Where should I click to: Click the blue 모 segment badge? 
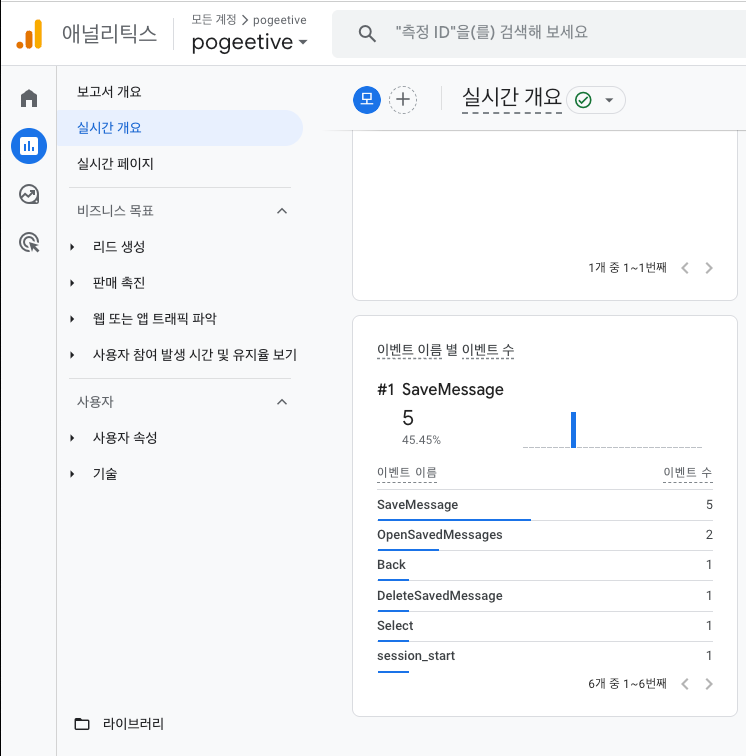click(x=367, y=100)
